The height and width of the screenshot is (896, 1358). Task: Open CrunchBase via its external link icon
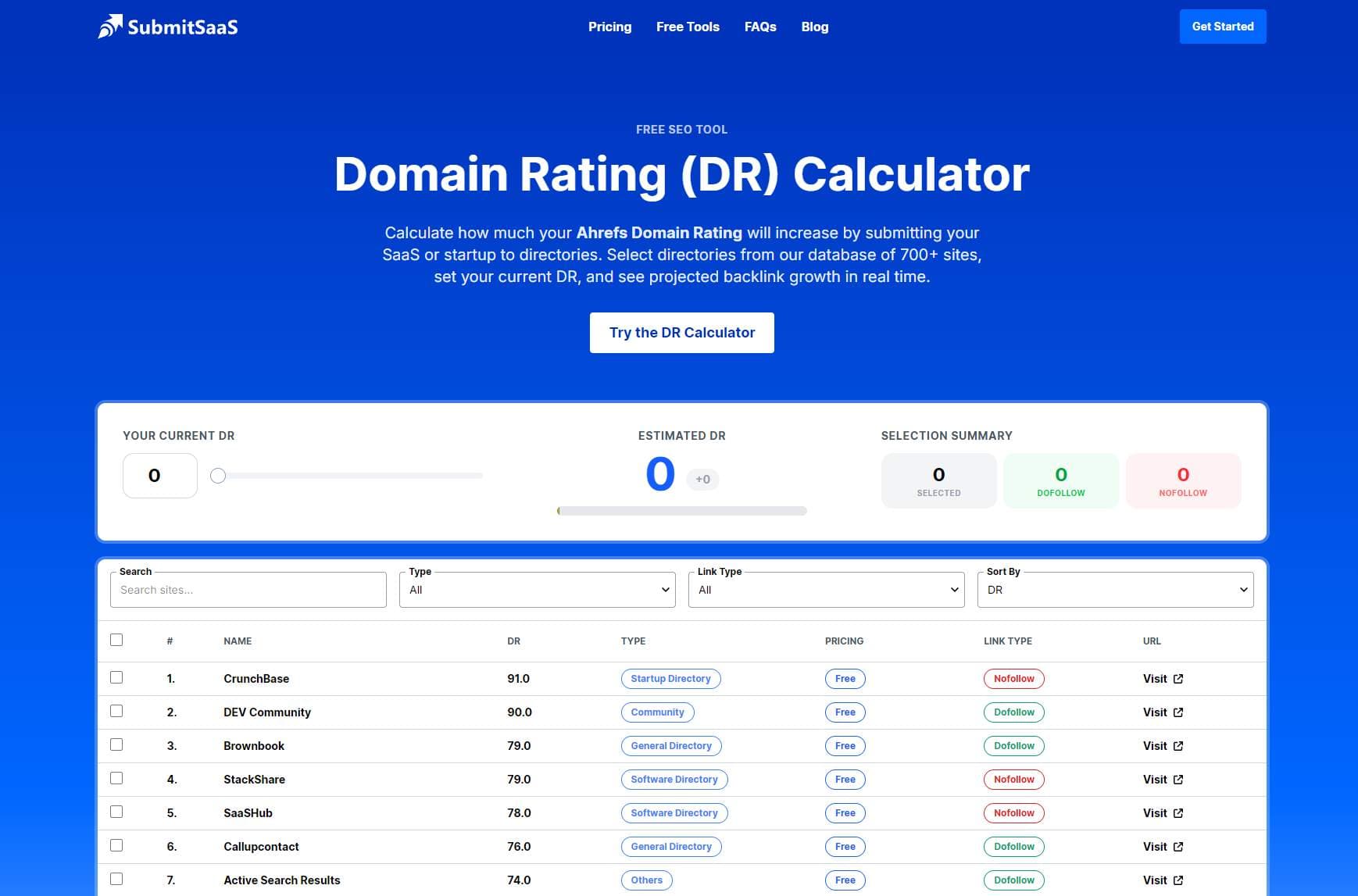(x=1180, y=679)
